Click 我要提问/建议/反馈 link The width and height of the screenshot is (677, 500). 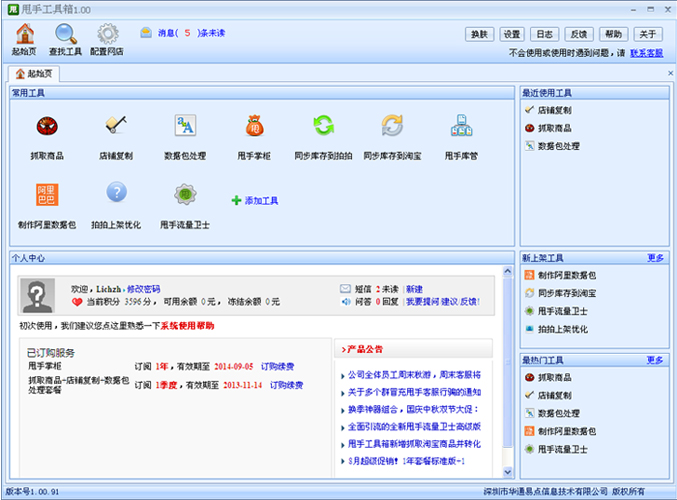pyautogui.click(x=443, y=301)
